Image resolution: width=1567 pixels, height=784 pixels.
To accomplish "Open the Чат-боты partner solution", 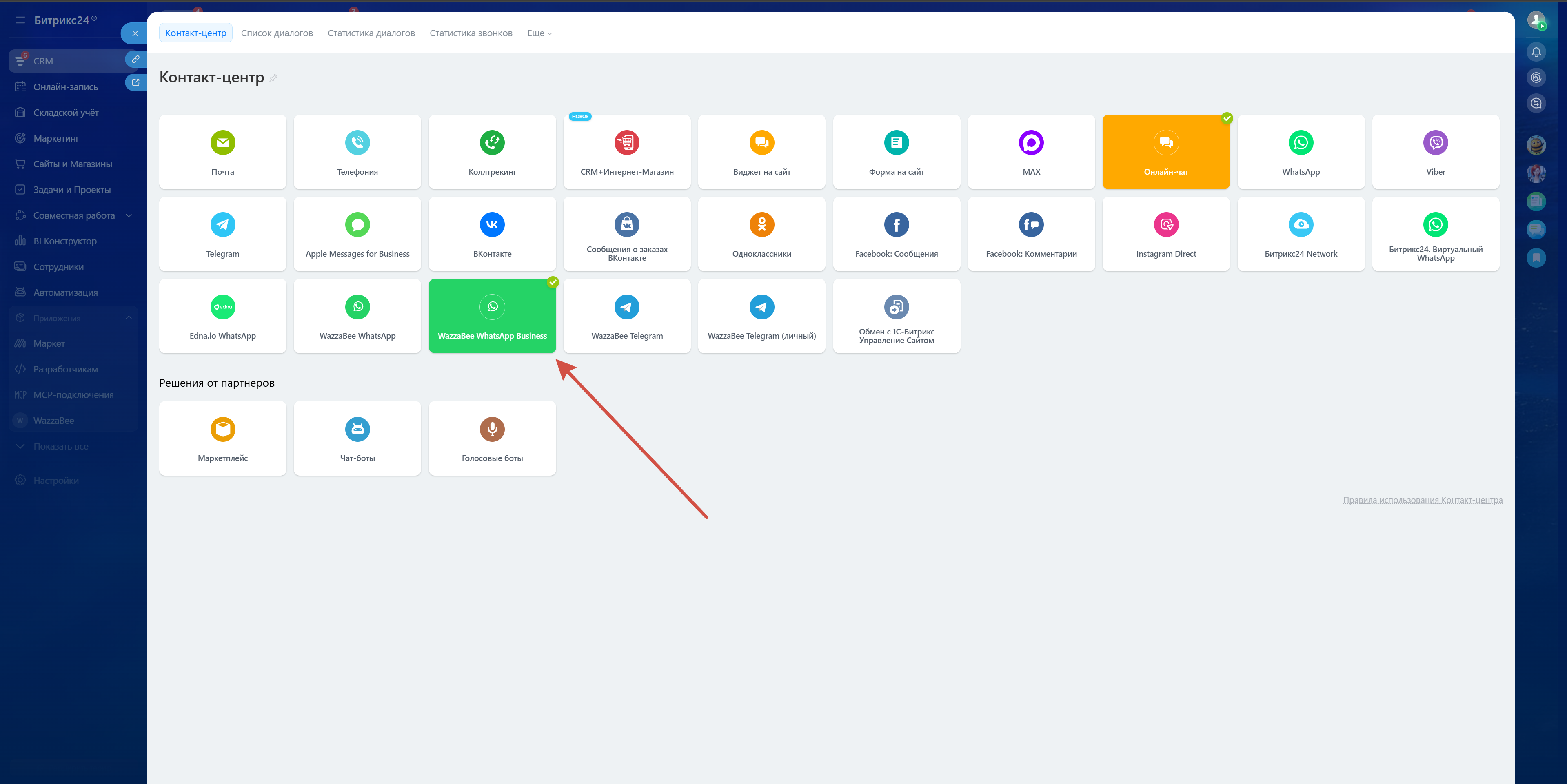I will [357, 439].
